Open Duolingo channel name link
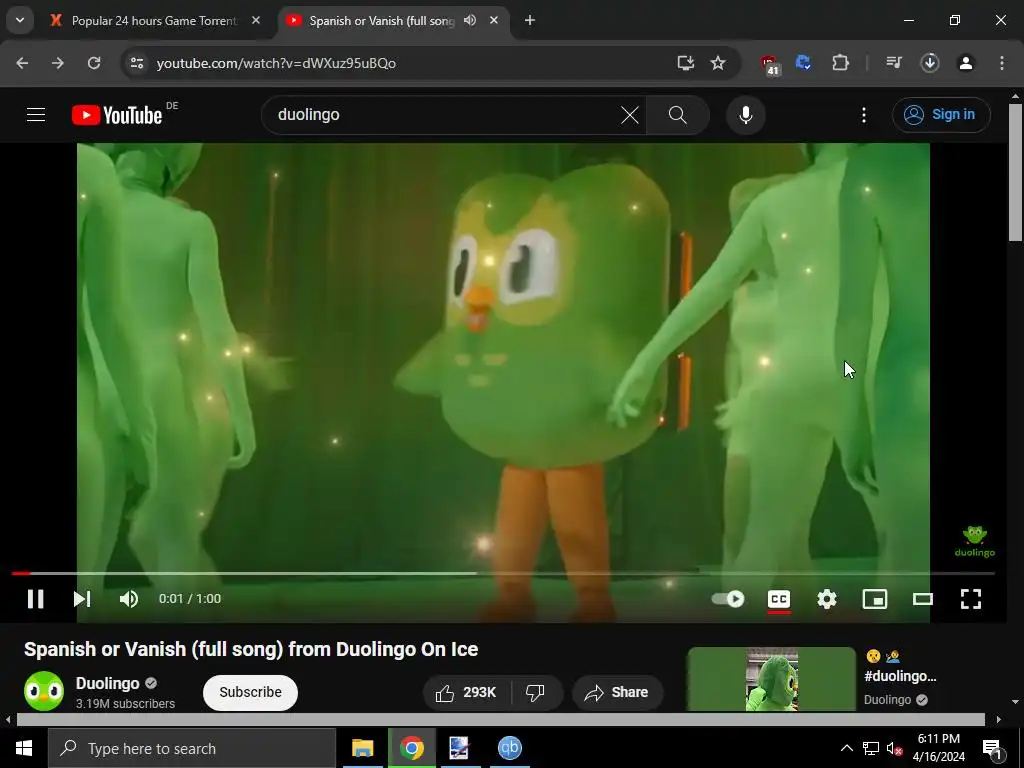Screen dimensions: 1024x768 point(108,683)
